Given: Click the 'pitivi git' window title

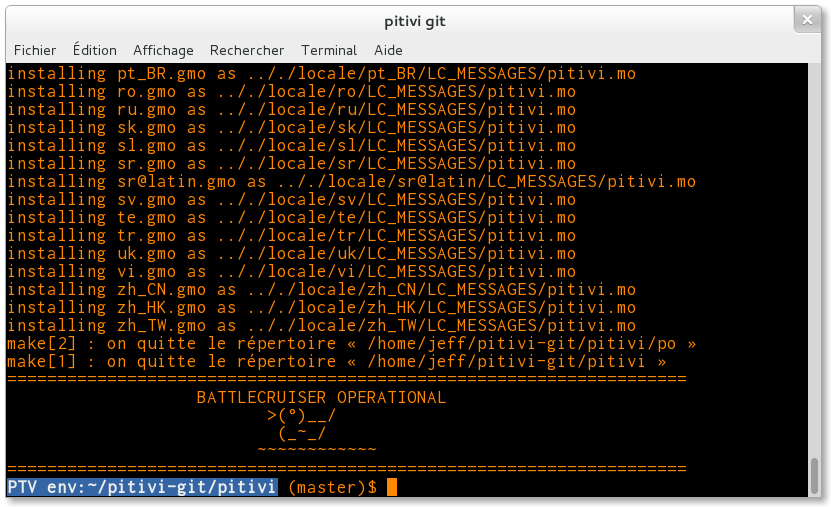Looking at the screenshot, I should (415, 22).
